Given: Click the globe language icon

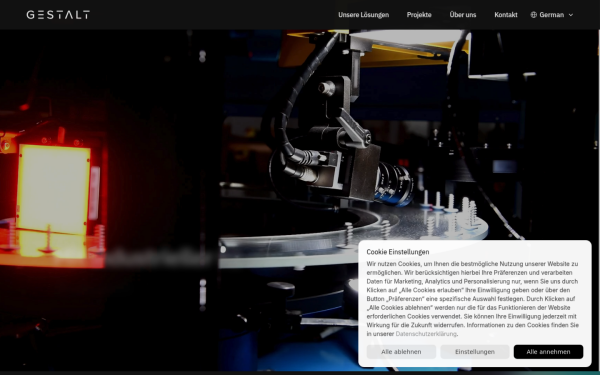Looking at the screenshot, I should pyautogui.click(x=534, y=15).
